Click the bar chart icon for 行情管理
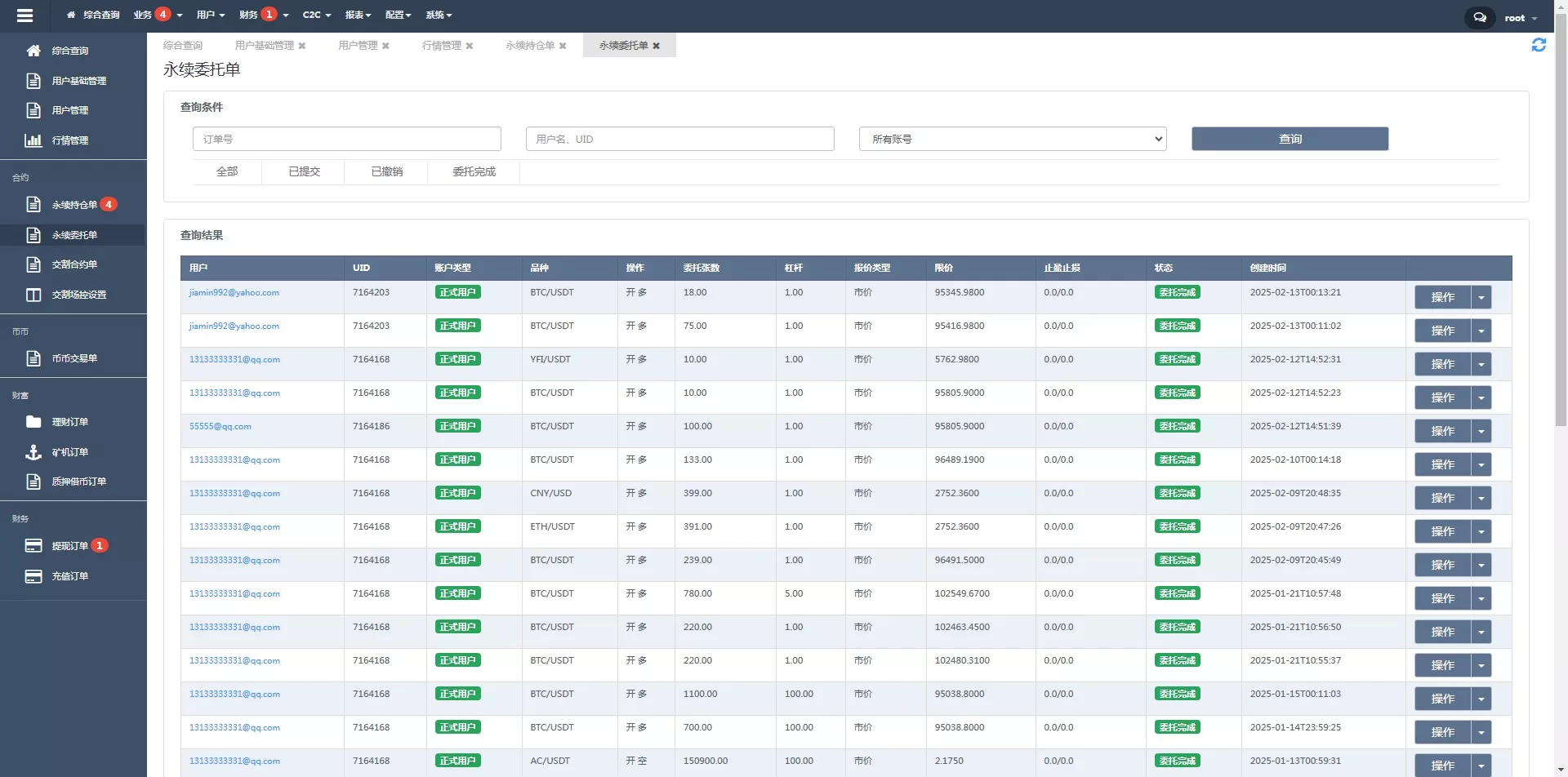Screen dimensions: 1568x777 click(33, 140)
